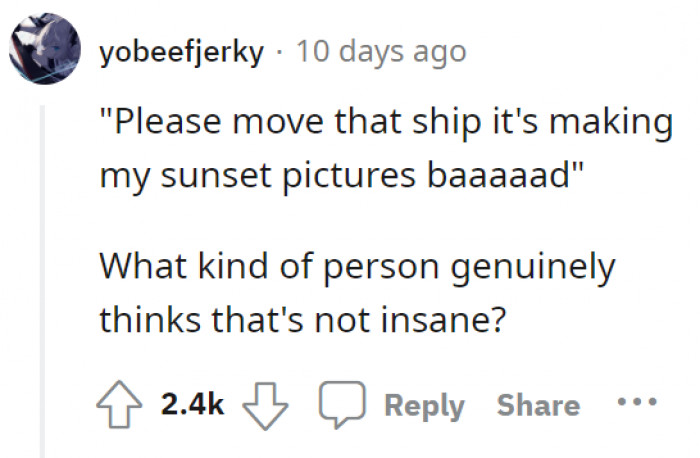Click the line 'What kind of person genuinely'
Screen dimensions: 700x458
[356, 269]
